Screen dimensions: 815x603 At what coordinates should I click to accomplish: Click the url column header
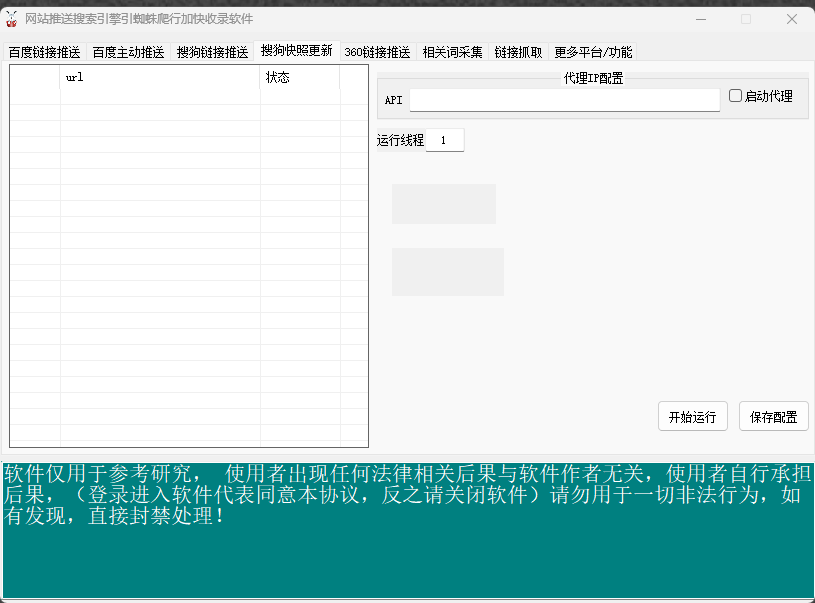(x=160, y=77)
